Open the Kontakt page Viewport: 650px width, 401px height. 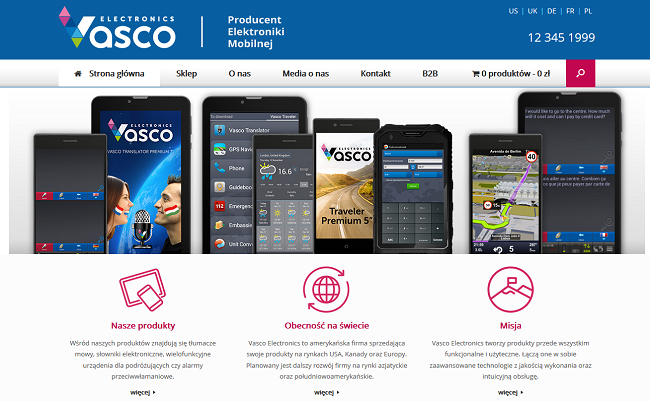(376, 73)
